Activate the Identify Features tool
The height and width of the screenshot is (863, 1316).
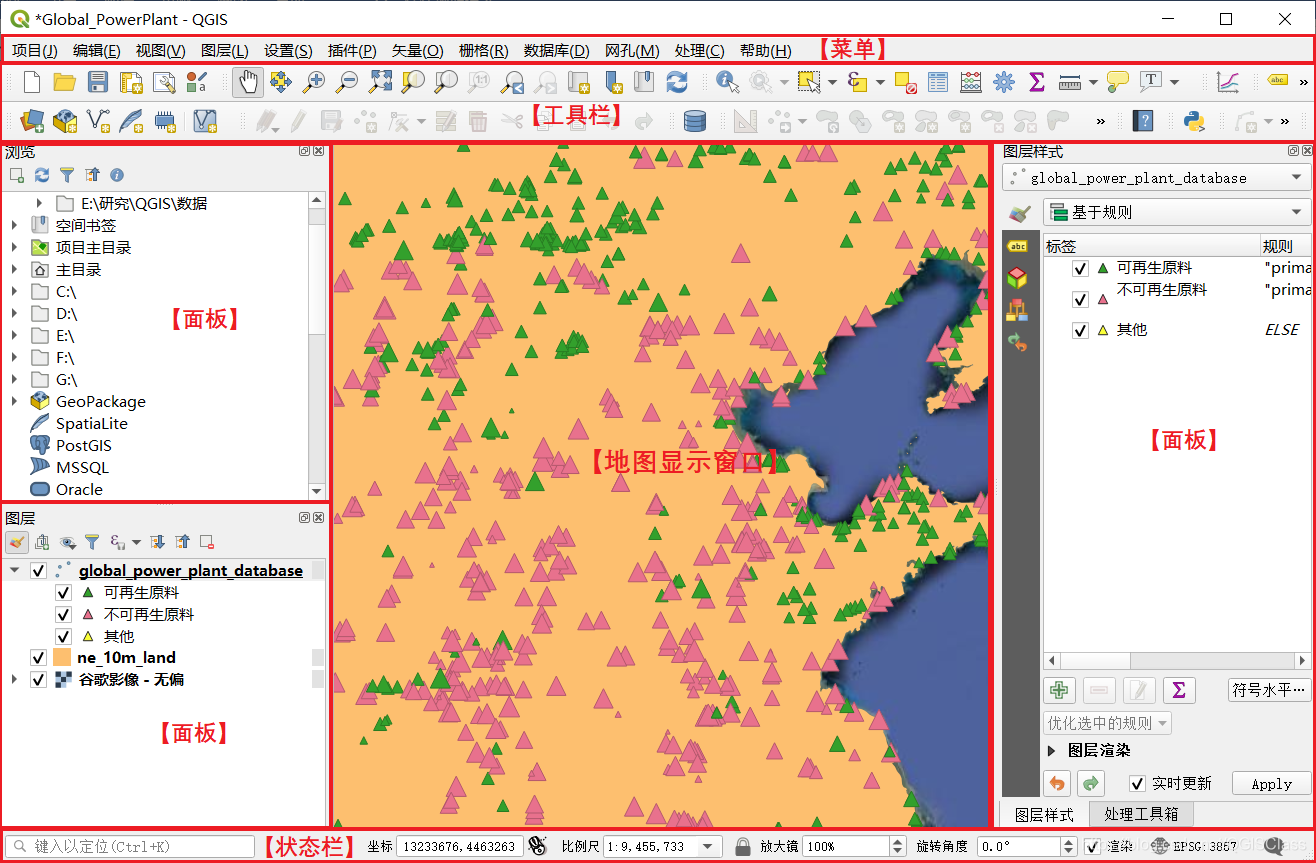click(727, 82)
